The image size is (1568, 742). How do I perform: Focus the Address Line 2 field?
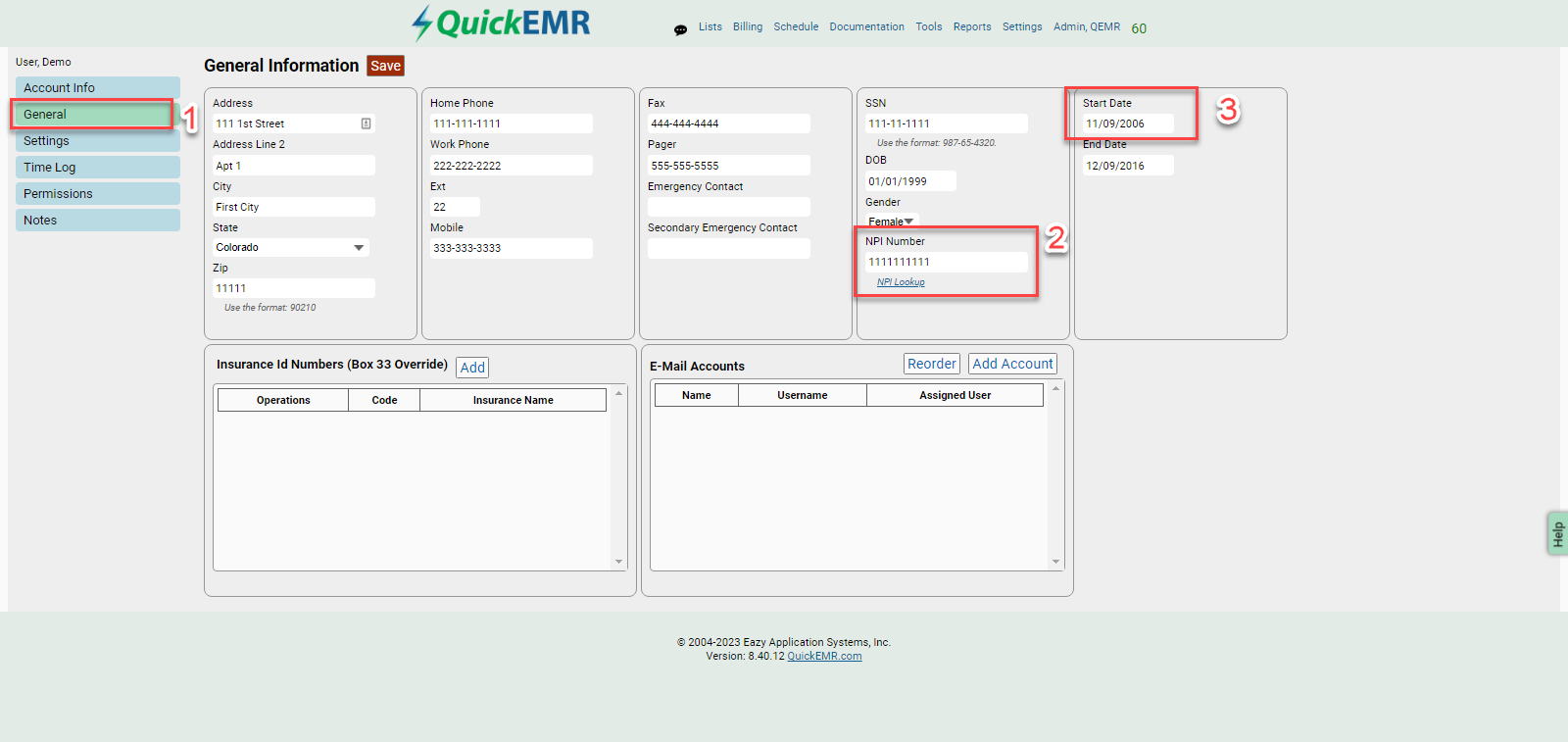coord(294,166)
